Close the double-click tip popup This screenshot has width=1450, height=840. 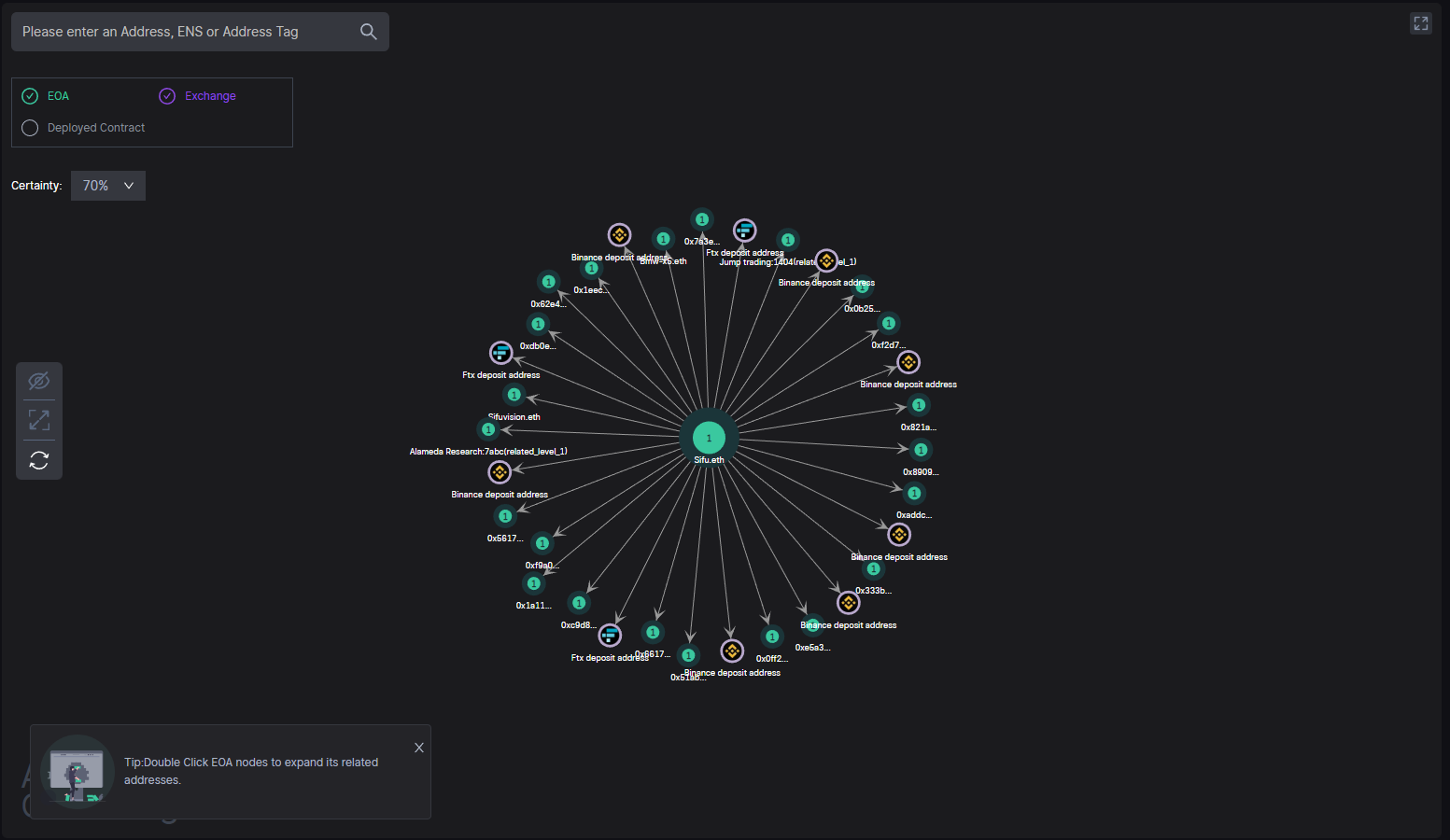[x=419, y=748]
